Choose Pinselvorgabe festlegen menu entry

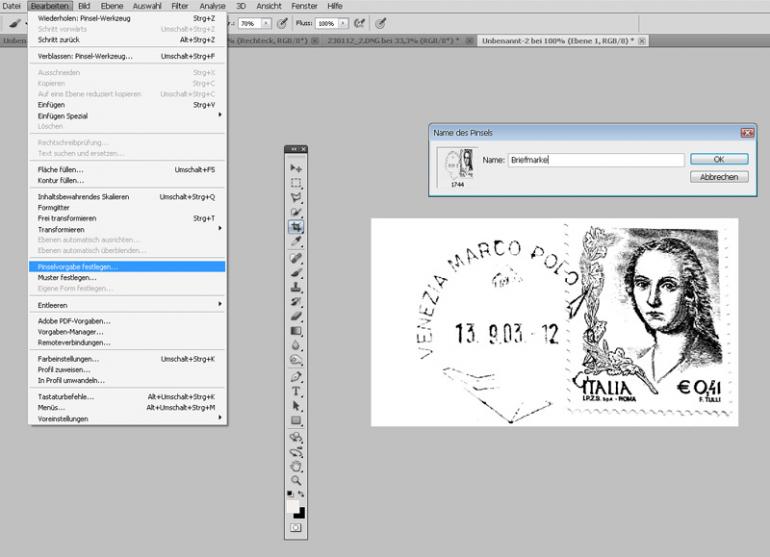coord(128,267)
